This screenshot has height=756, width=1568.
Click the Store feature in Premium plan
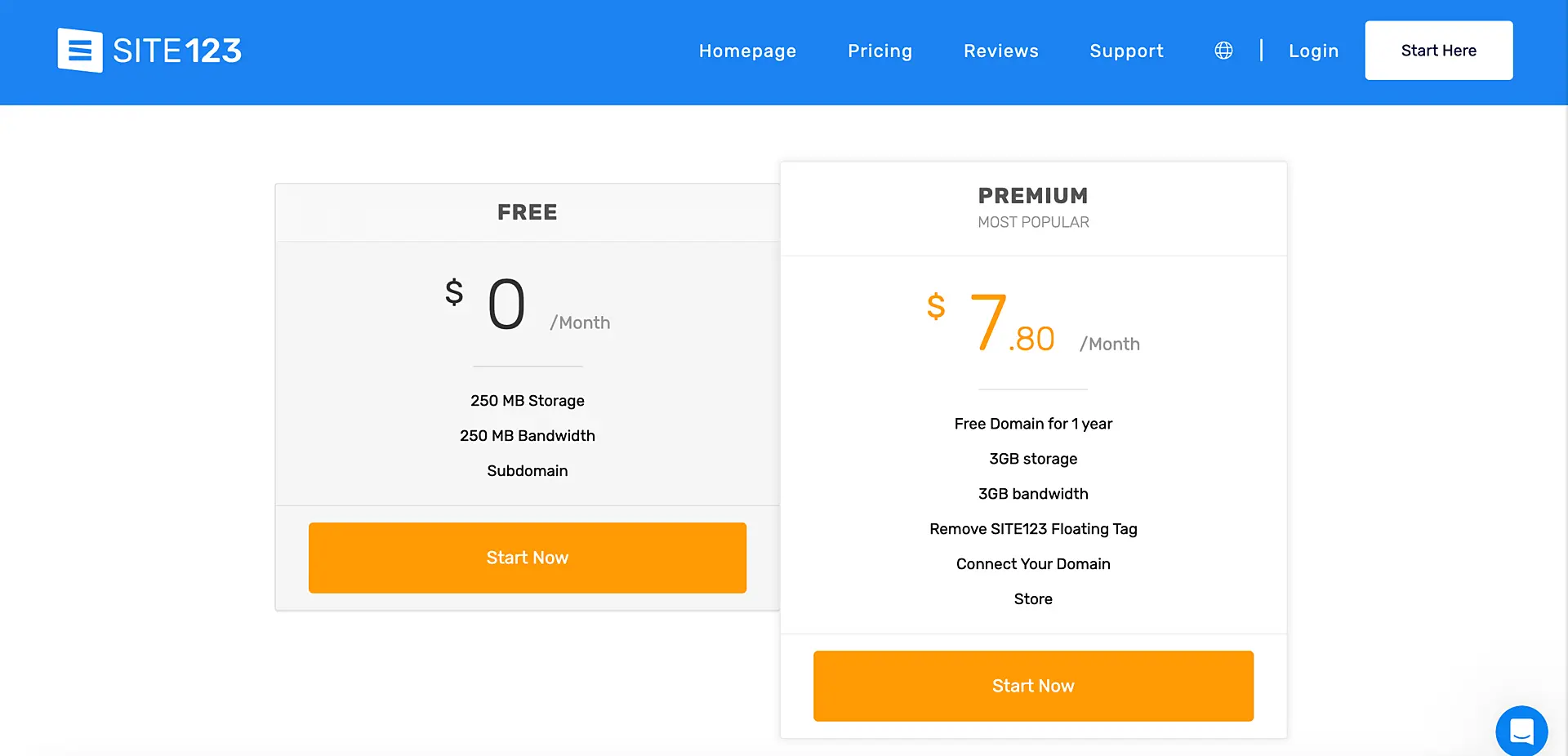(1032, 598)
